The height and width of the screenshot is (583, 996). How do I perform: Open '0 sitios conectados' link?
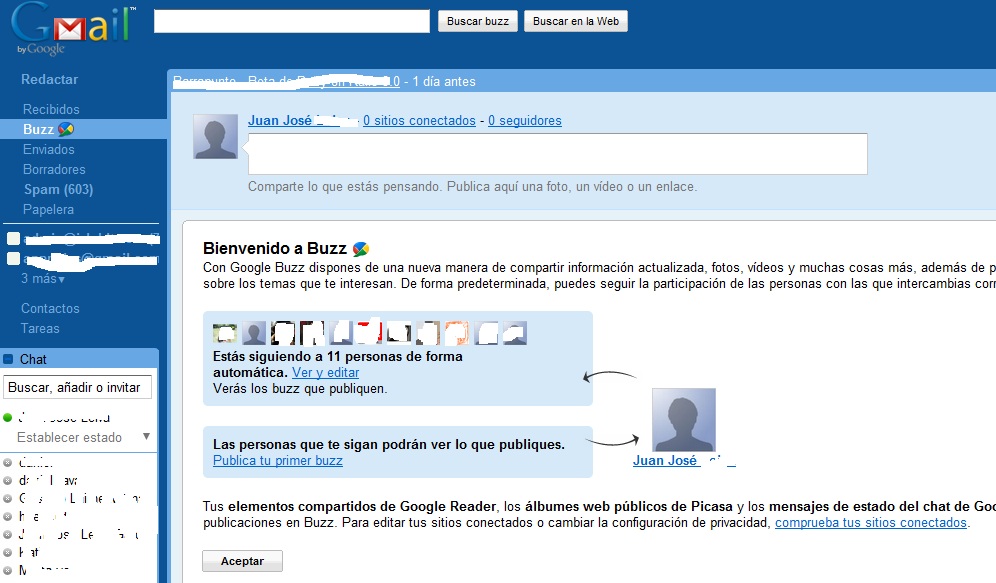(x=419, y=121)
